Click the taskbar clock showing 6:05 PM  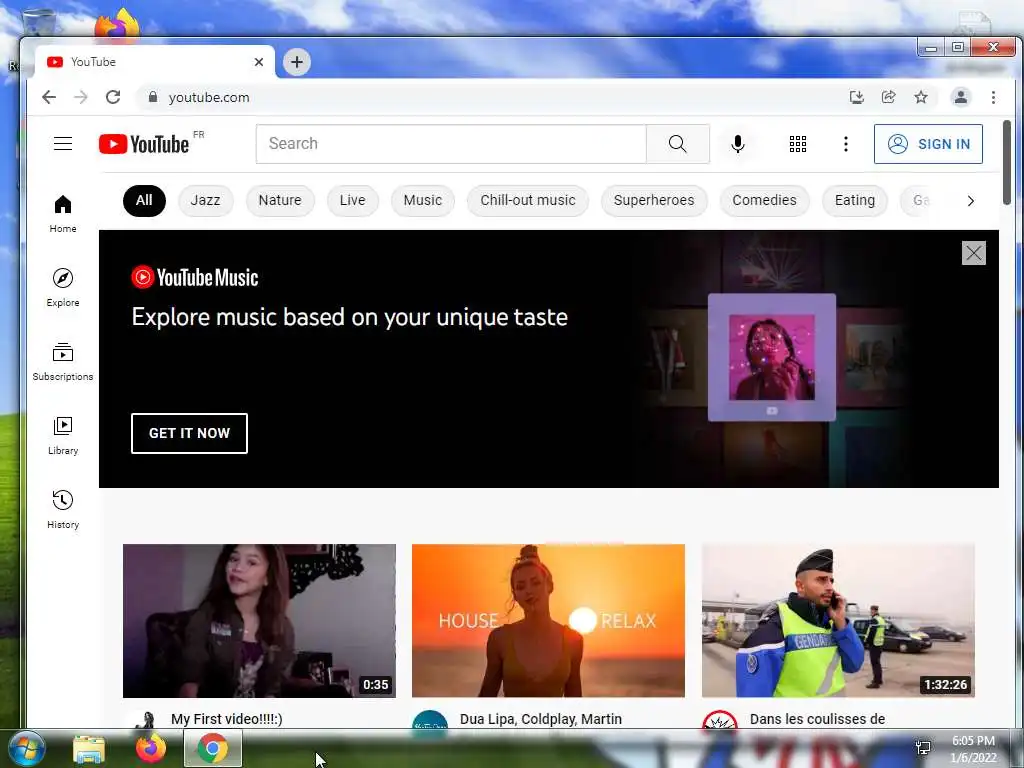973,748
